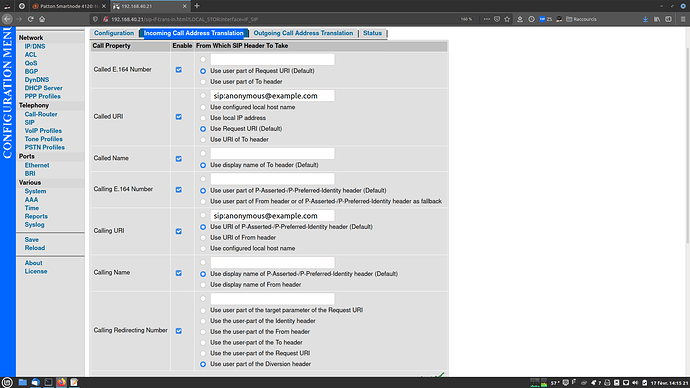Toggle the Calling Redirecting Number checkbox
Viewport: 690px width, 388px height.
pyautogui.click(x=179, y=330)
